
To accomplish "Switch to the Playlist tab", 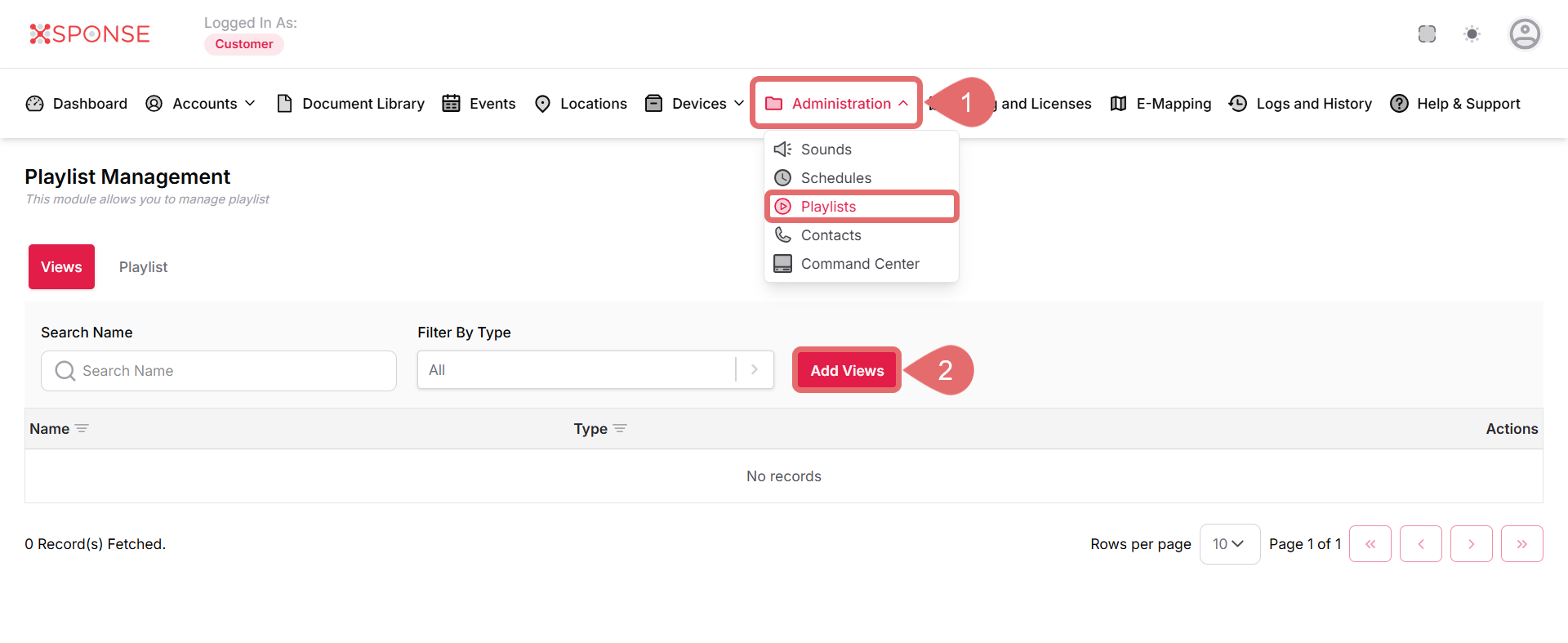I will click(143, 267).
